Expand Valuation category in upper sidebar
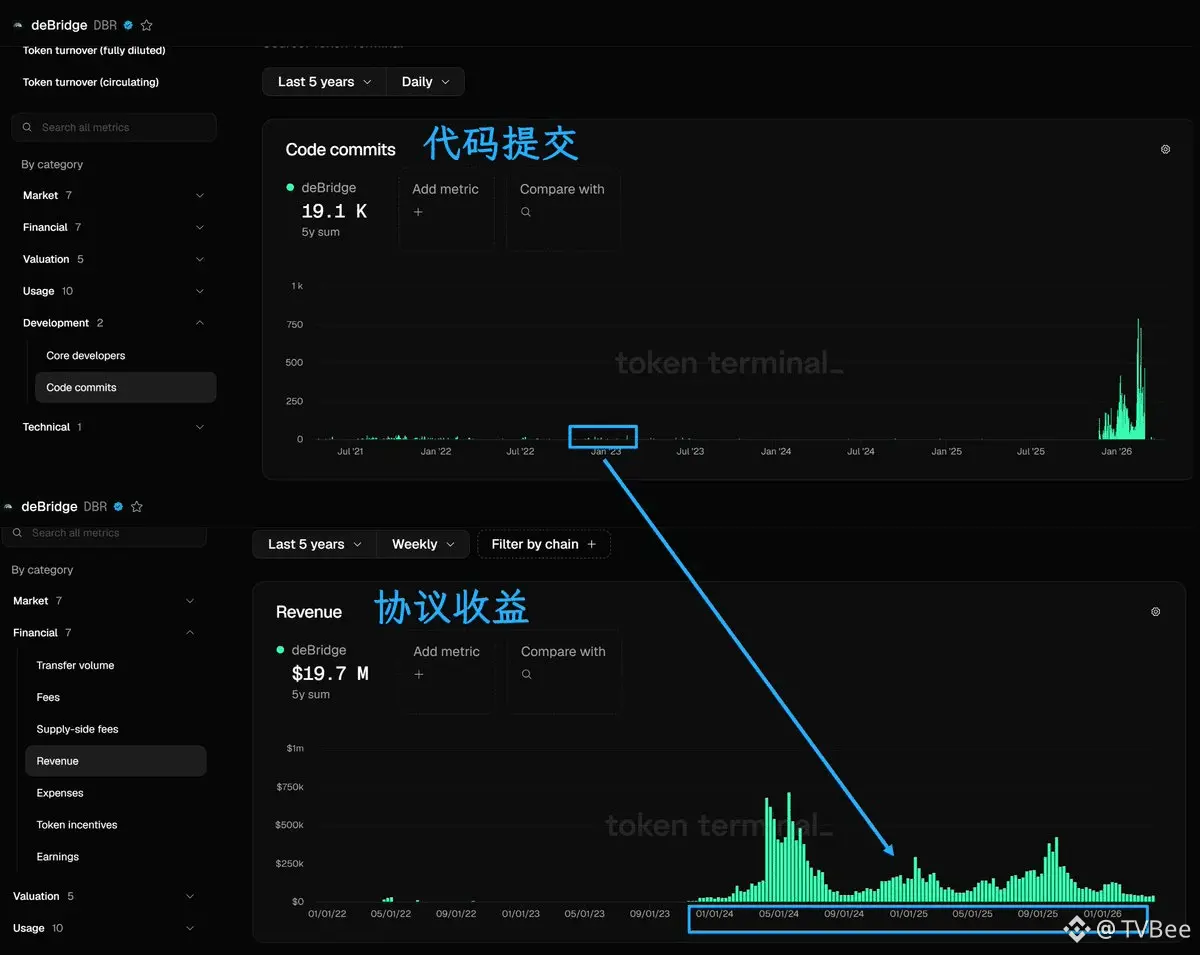Image resolution: width=1200 pixels, height=955 pixels. click(x=114, y=260)
